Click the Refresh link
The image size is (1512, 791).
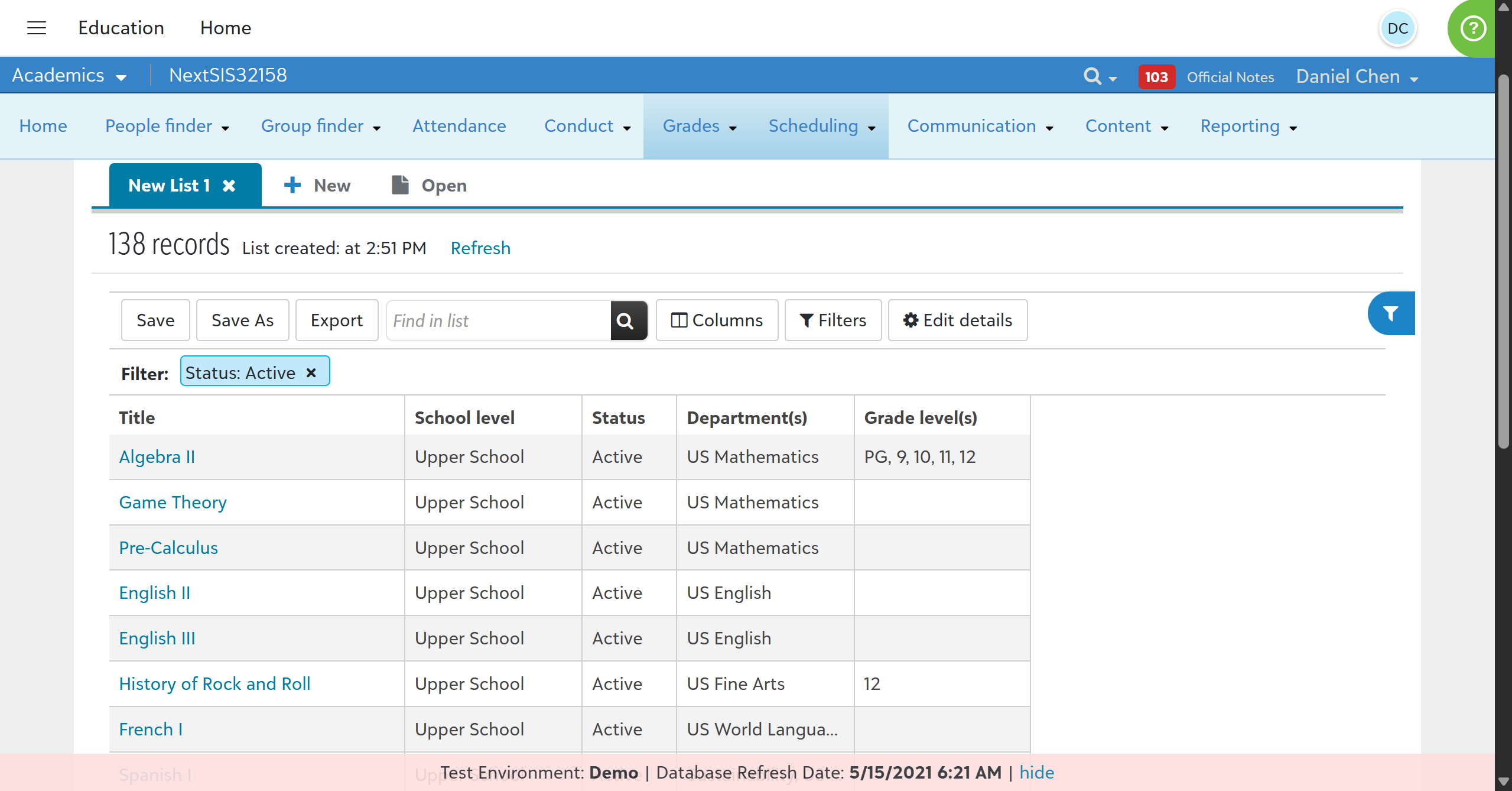(480, 248)
